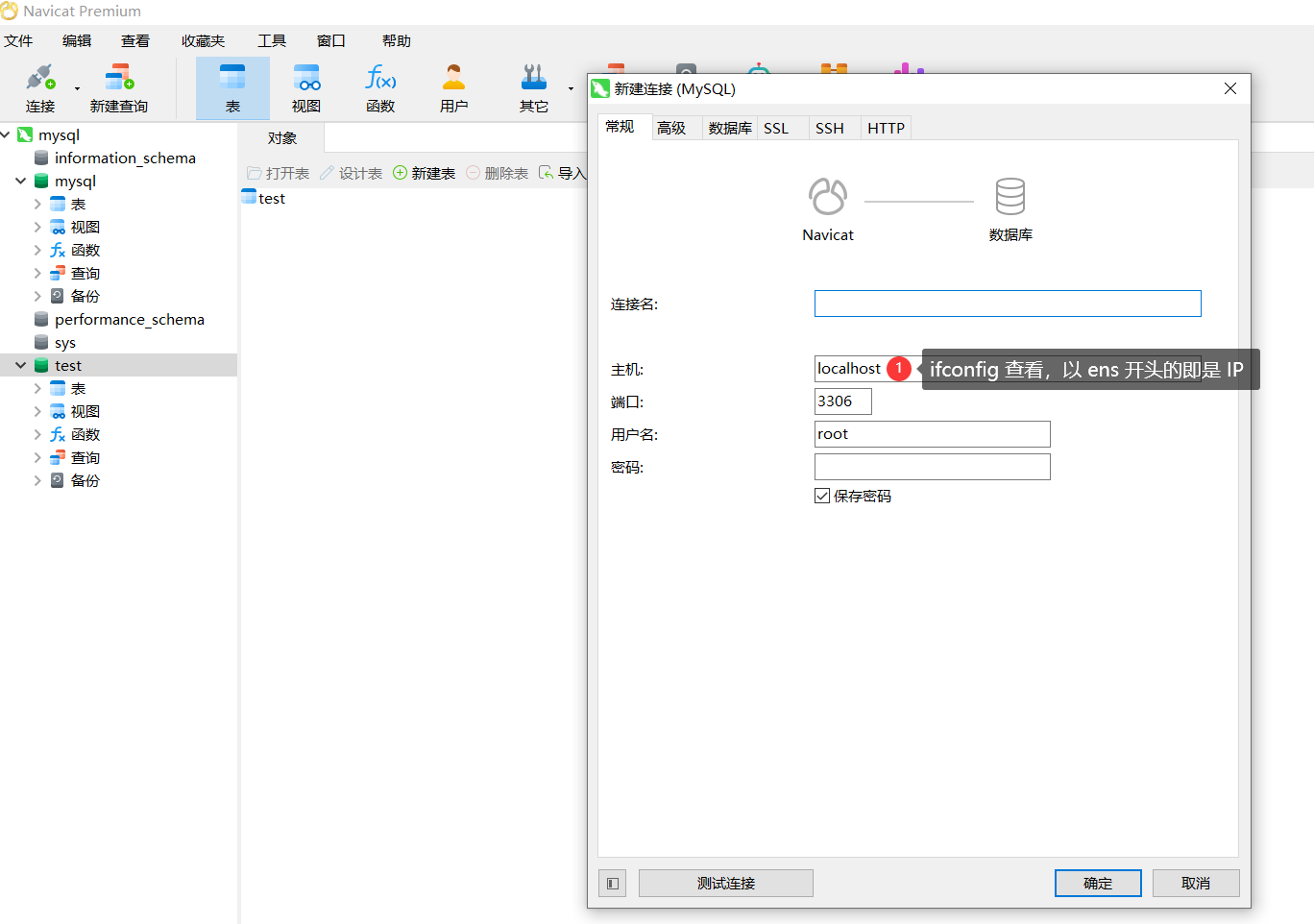Click 表 icon under test database
The height and width of the screenshot is (924, 1314).
pyautogui.click(x=58, y=388)
